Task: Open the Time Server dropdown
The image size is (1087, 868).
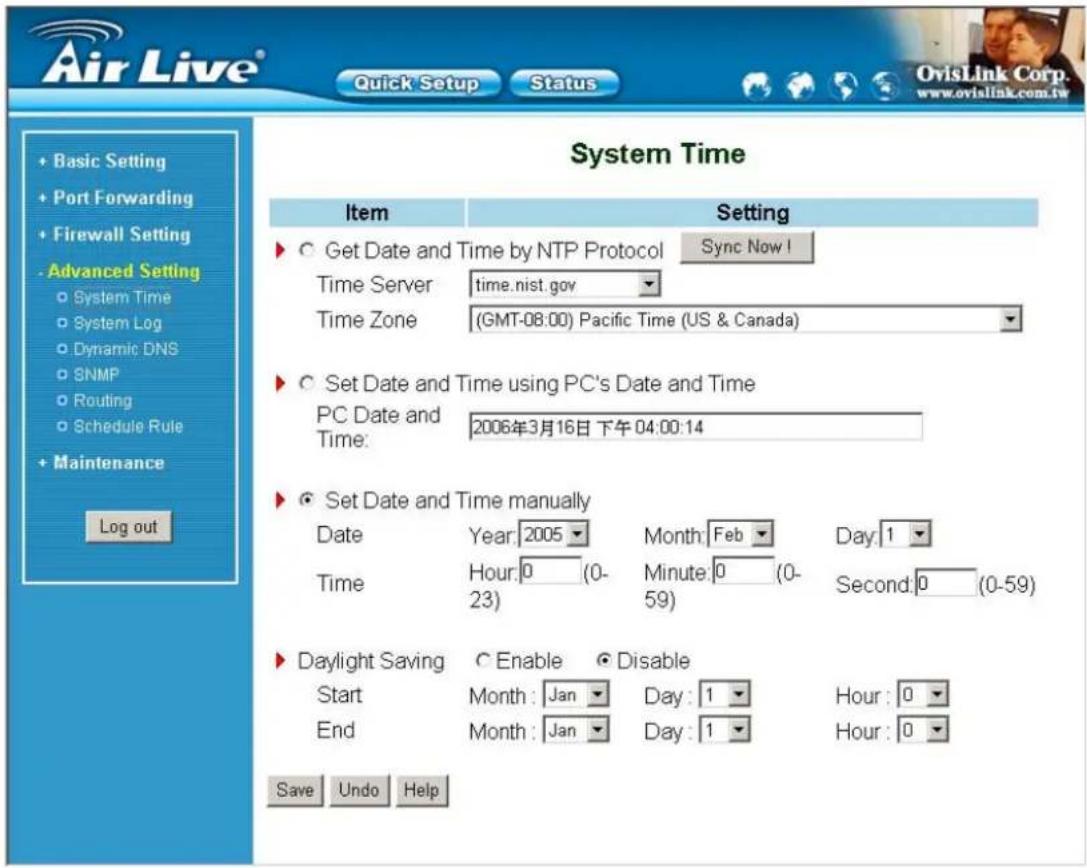Action: [565, 284]
